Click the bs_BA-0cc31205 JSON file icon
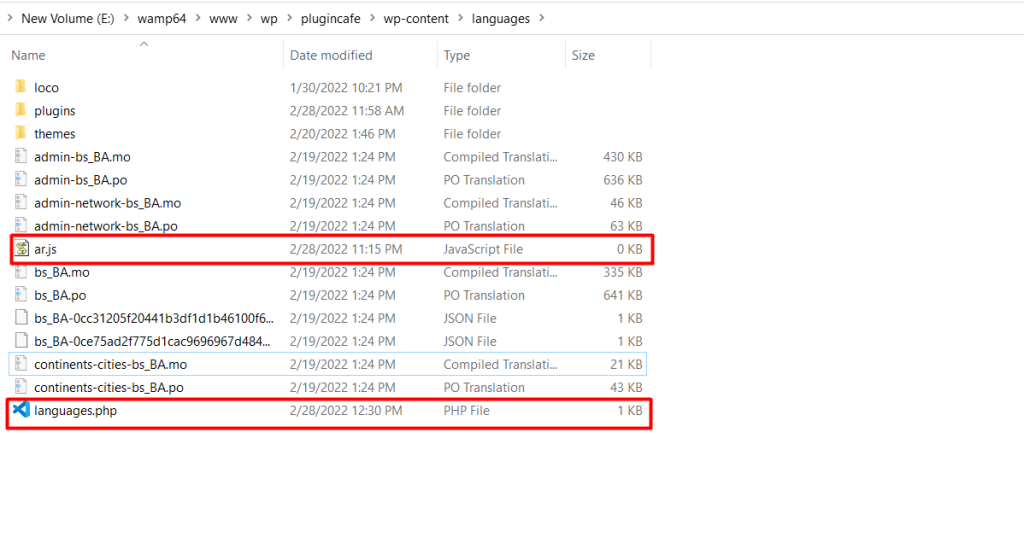1024x538 pixels. pos(21,318)
